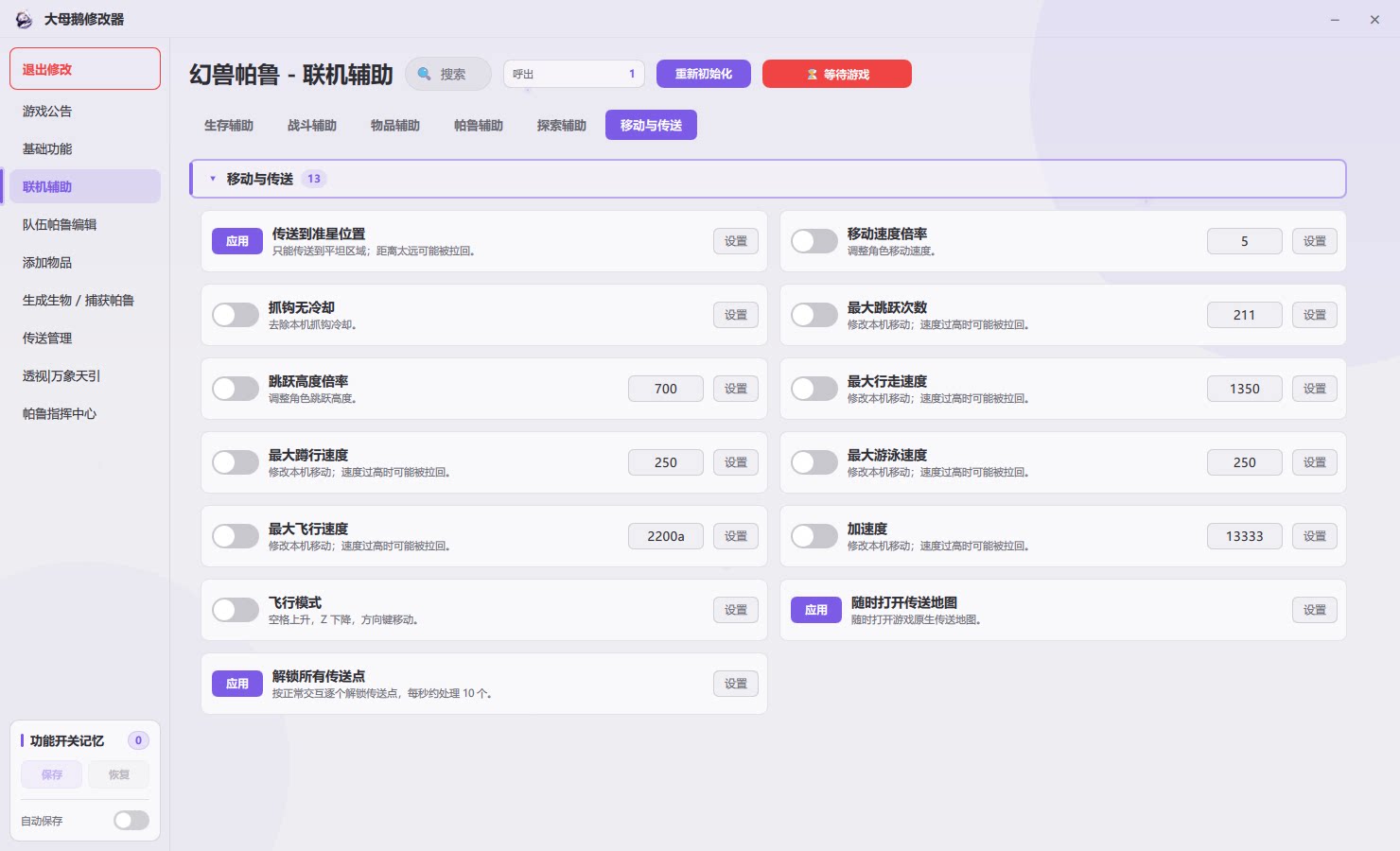The image size is (1400, 851).
Task: Open 基础功能 in sidebar
Action: coord(85,148)
